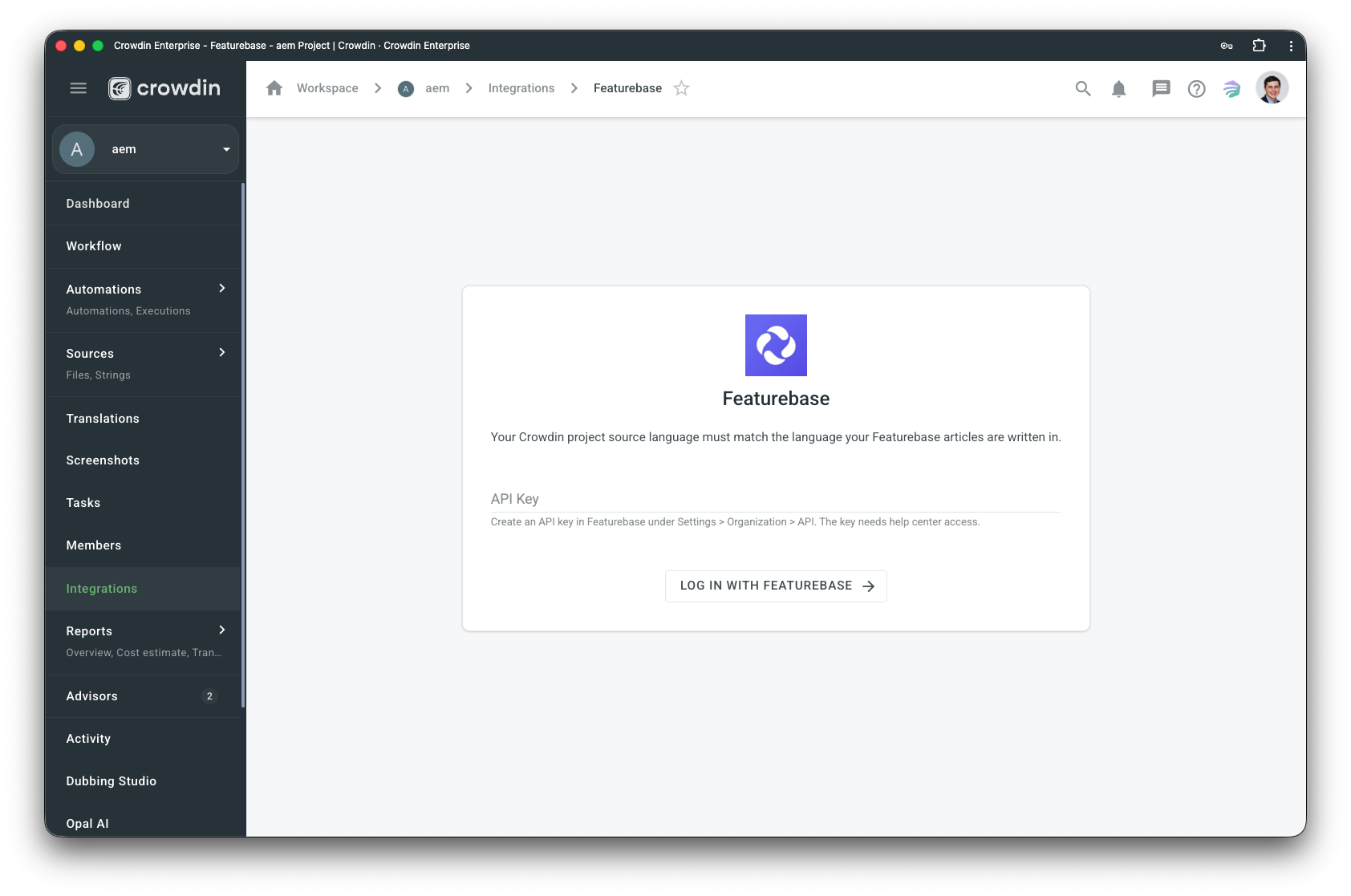
Task: Open Translations in the sidebar
Action: coord(143,419)
